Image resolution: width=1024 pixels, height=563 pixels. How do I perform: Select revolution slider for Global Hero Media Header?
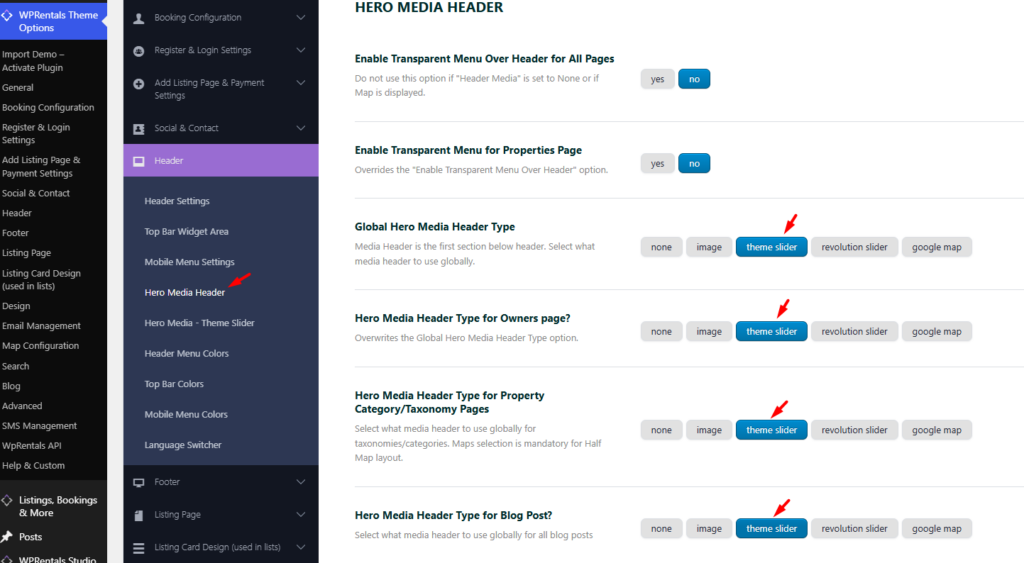[x=854, y=247]
